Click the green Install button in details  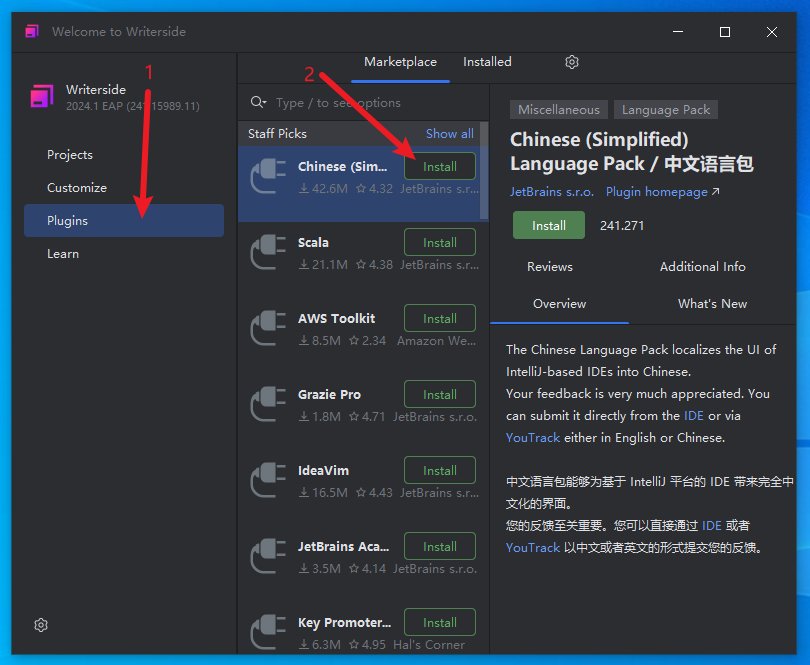pyautogui.click(x=548, y=226)
